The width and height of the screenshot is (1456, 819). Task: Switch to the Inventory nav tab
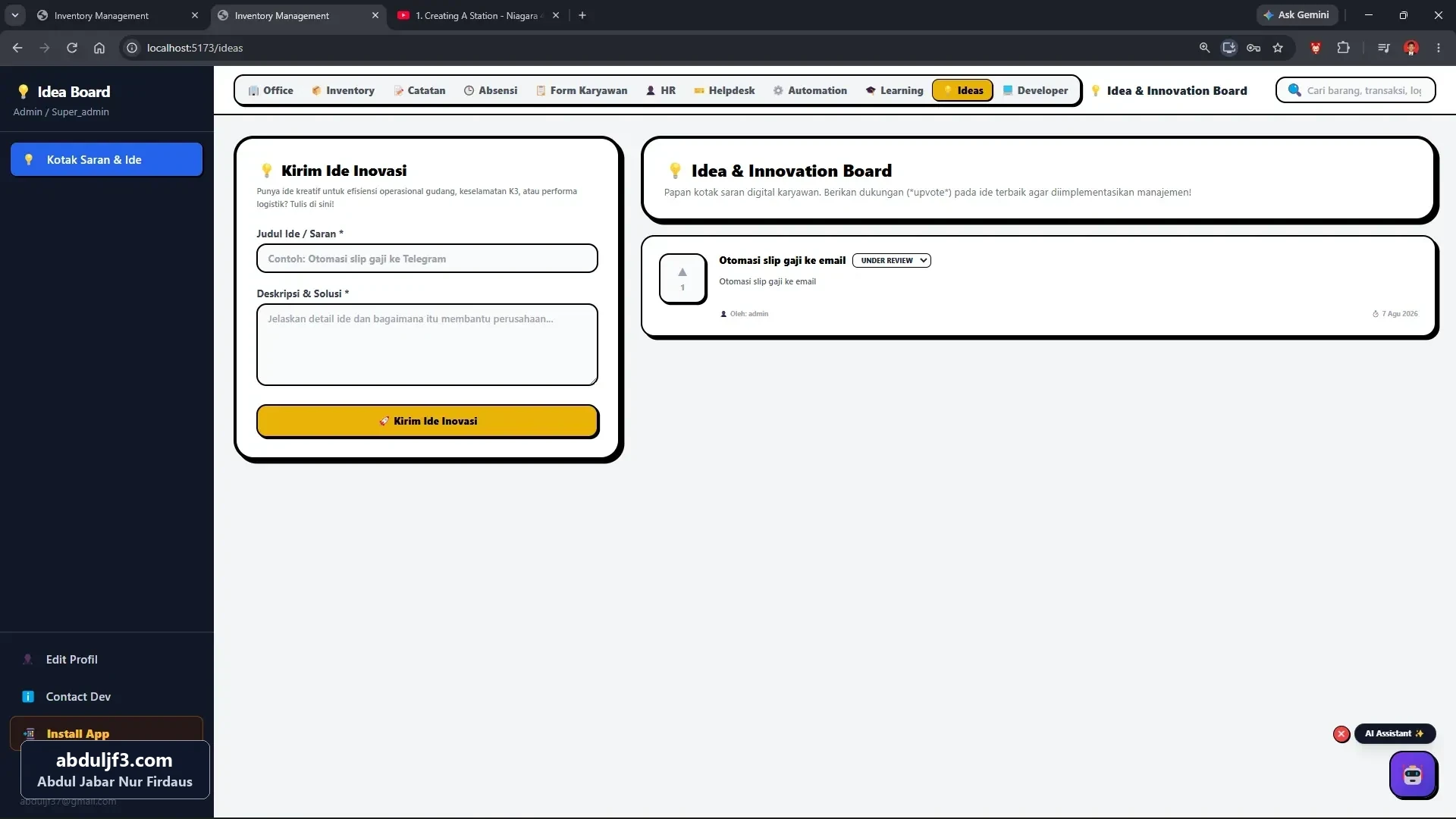[343, 90]
